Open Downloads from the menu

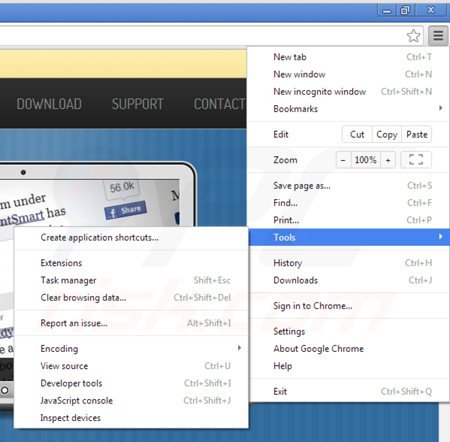point(349,280)
